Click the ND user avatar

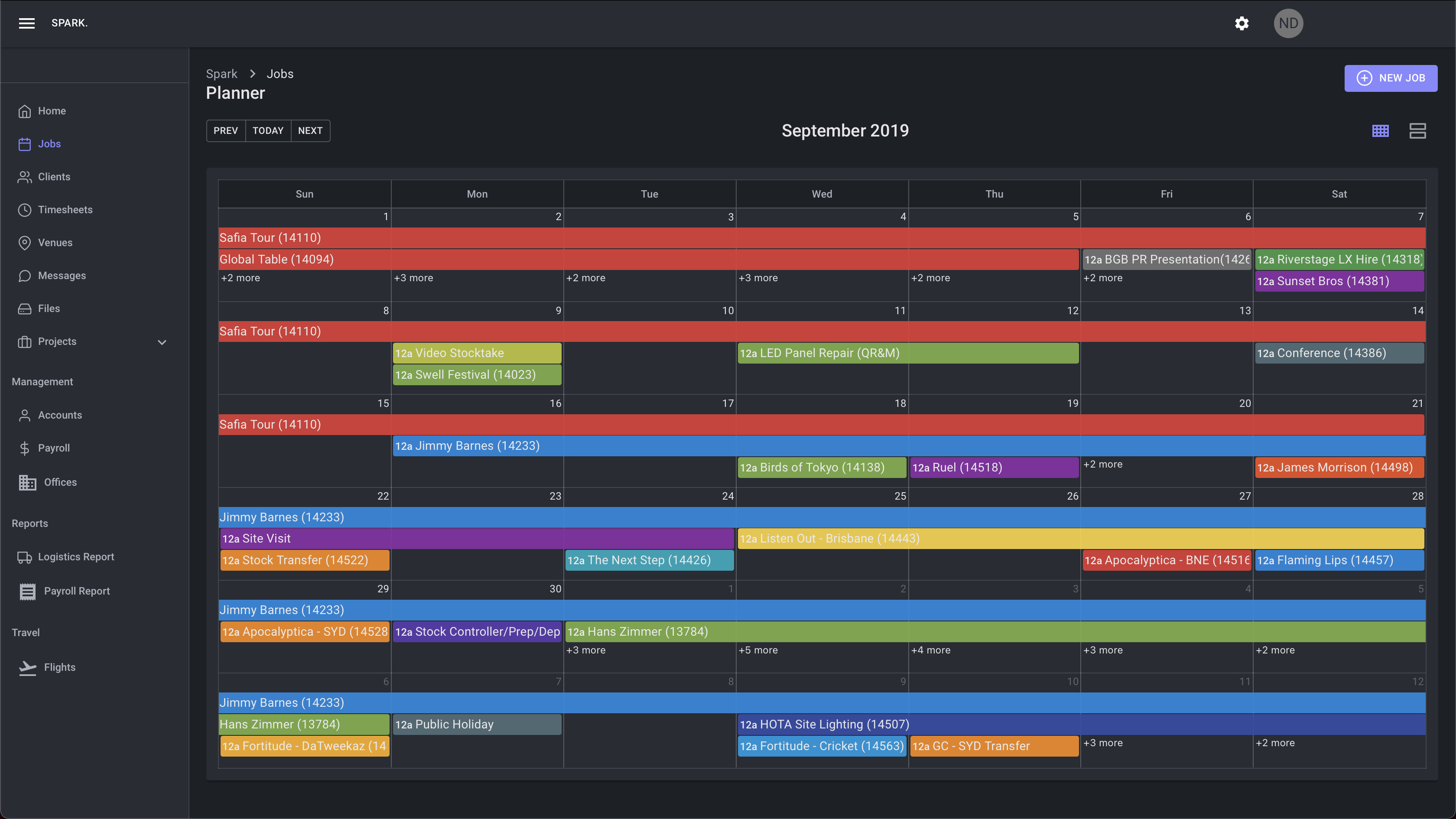(1288, 23)
